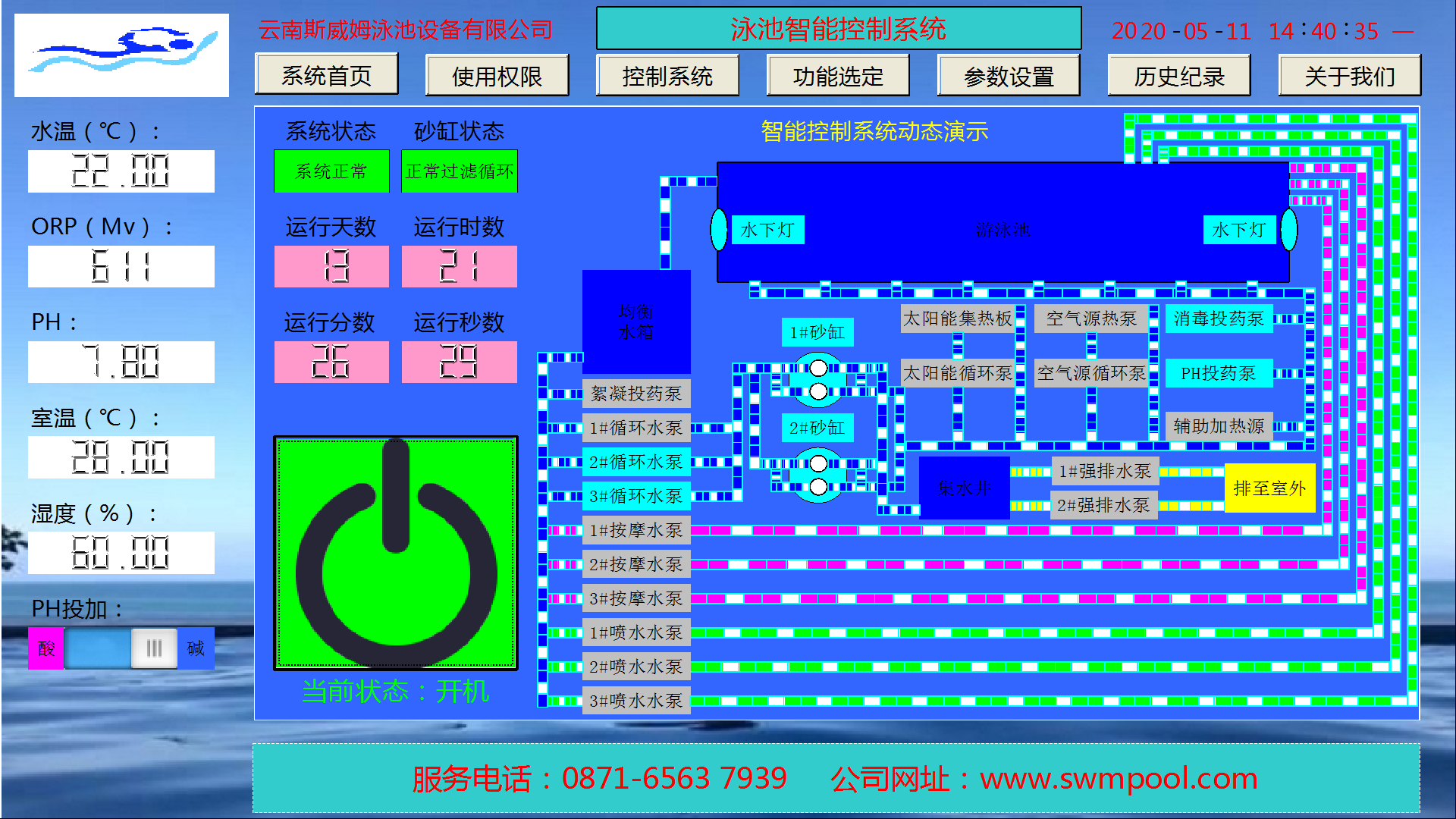Toggle the 消毒投药泵 dosing pump
The width and height of the screenshot is (1456, 819).
click(x=1218, y=318)
